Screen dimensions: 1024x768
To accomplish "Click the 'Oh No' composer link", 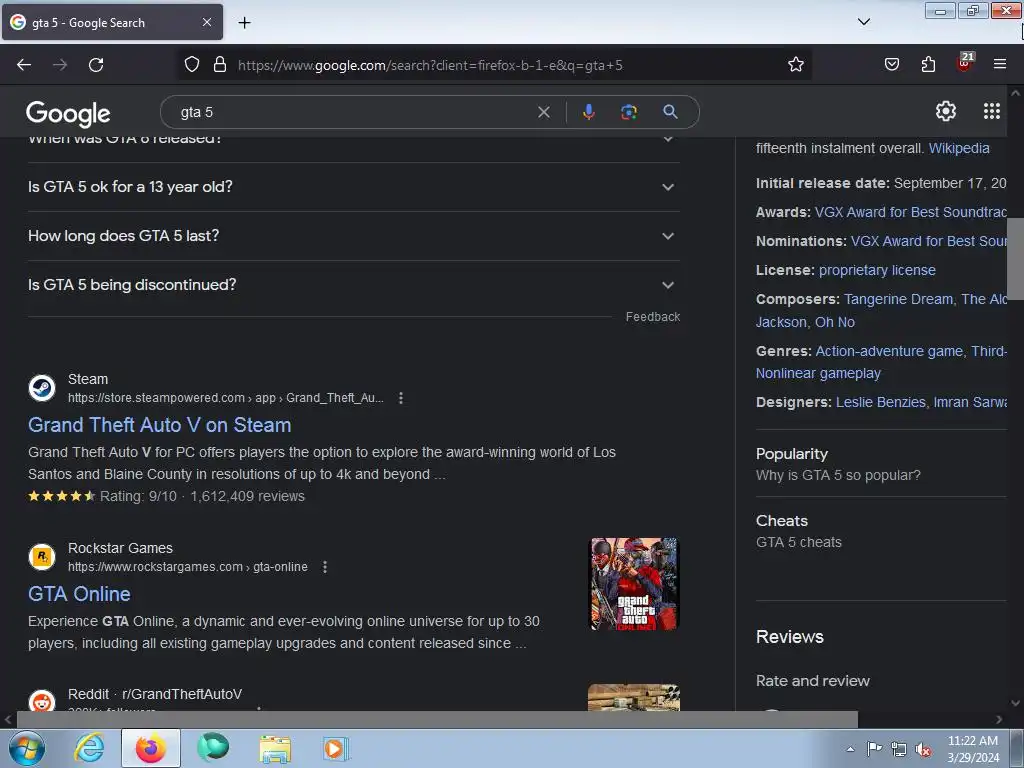I will click(835, 322).
